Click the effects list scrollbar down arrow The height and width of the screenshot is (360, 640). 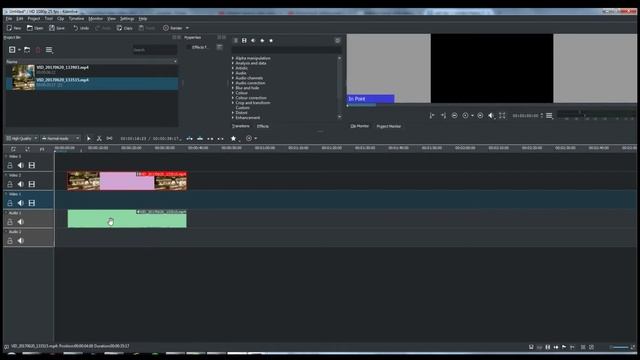tap(340, 117)
